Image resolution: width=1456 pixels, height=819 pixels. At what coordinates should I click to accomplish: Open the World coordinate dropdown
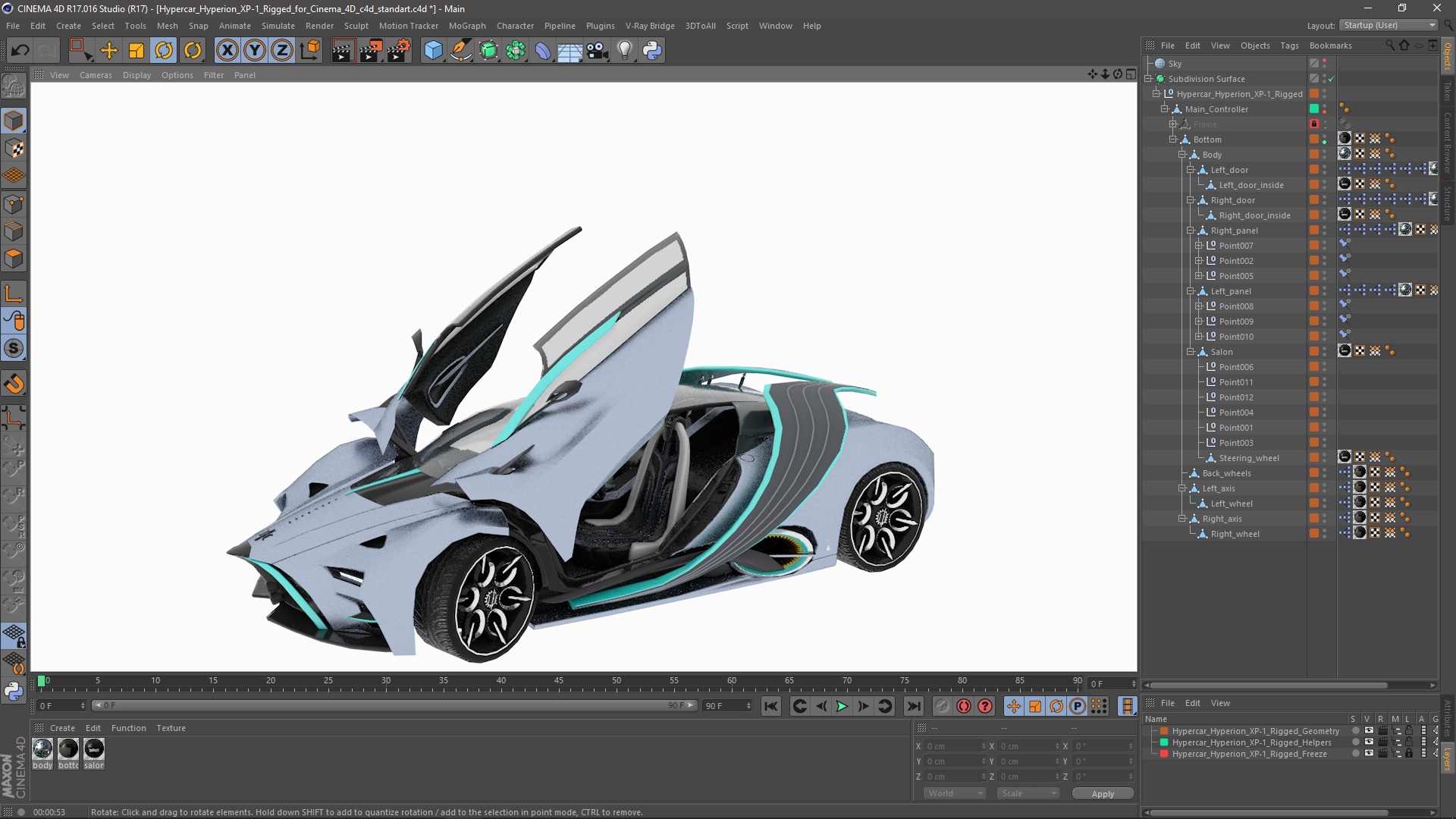tap(954, 793)
